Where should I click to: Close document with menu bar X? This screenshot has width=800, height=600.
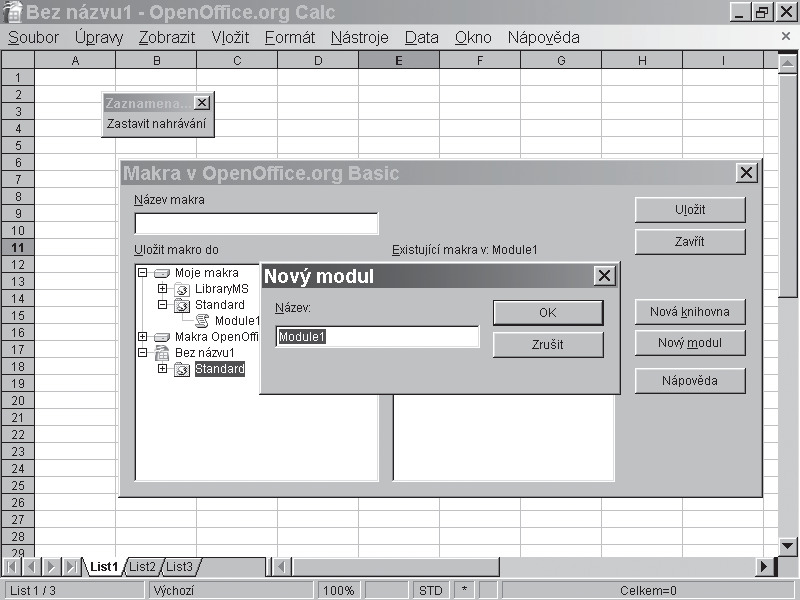[x=786, y=36]
